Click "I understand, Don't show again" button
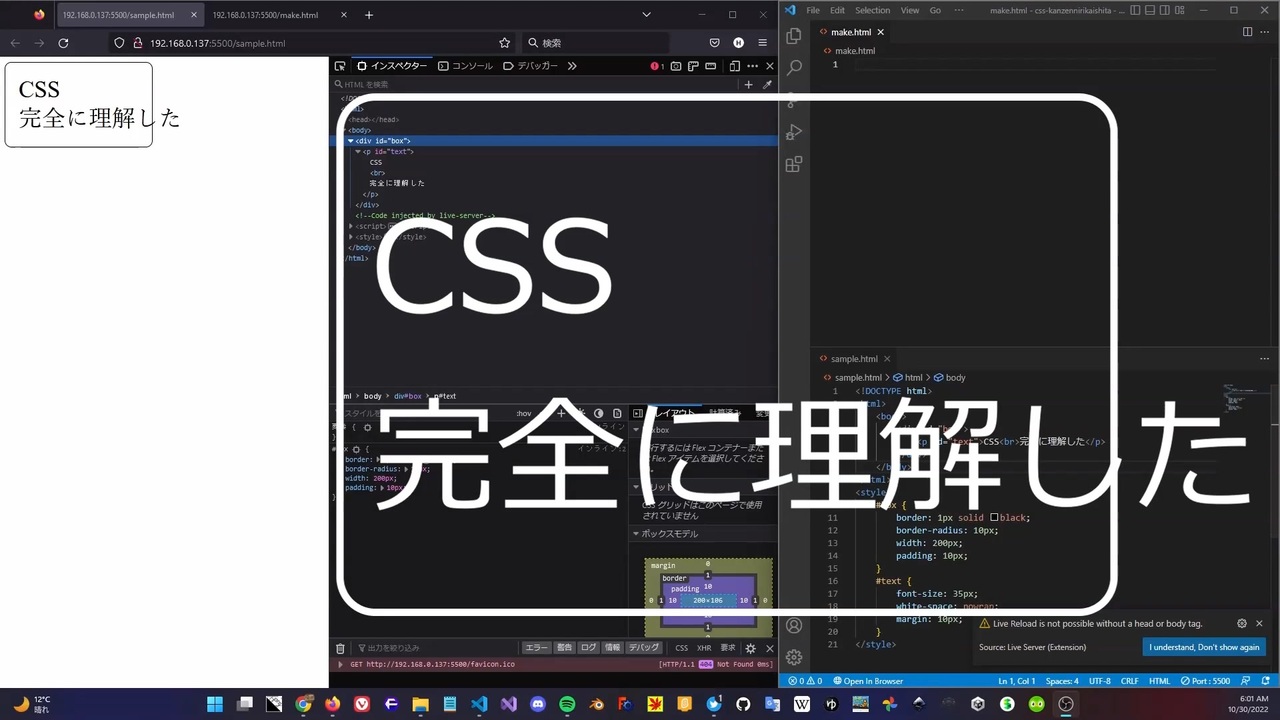The width and height of the screenshot is (1280, 720). coord(1203,647)
